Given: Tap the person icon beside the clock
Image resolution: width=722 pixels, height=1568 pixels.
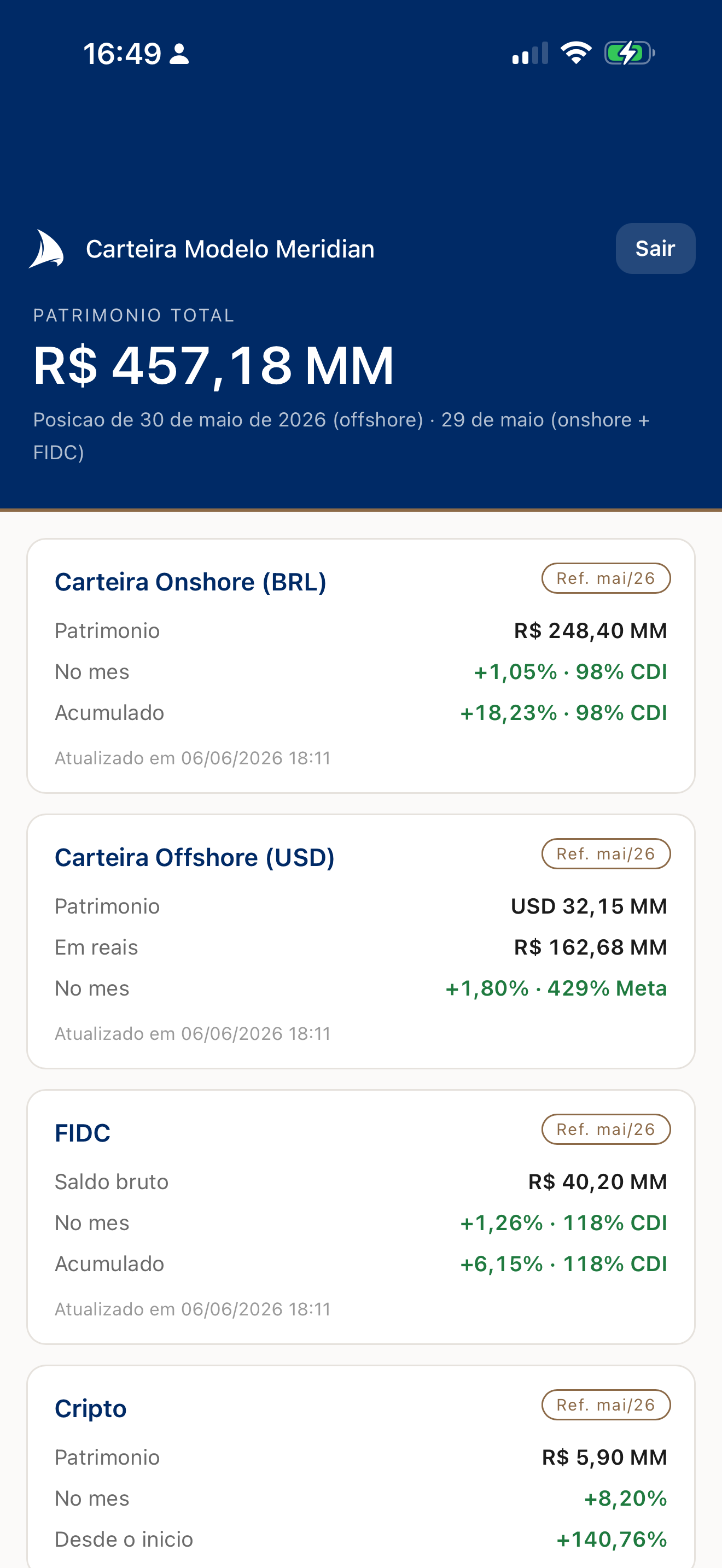Looking at the screenshot, I should pyautogui.click(x=179, y=54).
